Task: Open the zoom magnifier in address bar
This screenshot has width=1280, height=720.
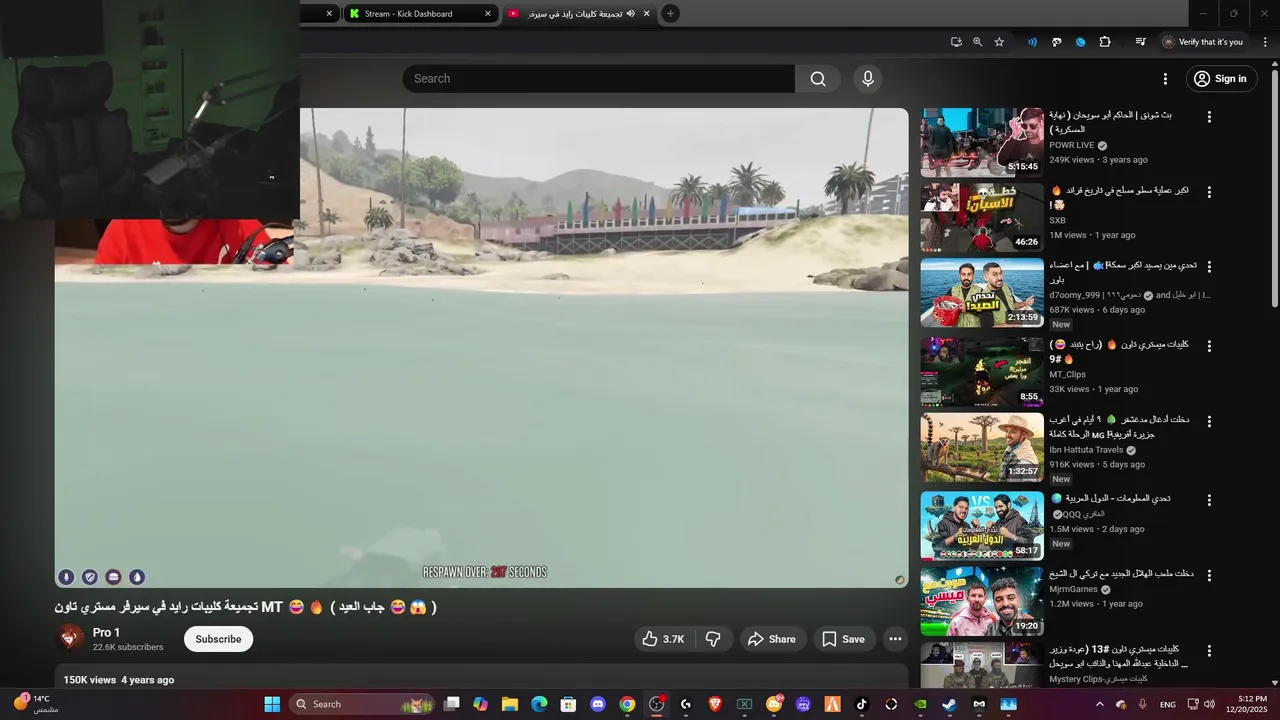Action: pos(977,42)
